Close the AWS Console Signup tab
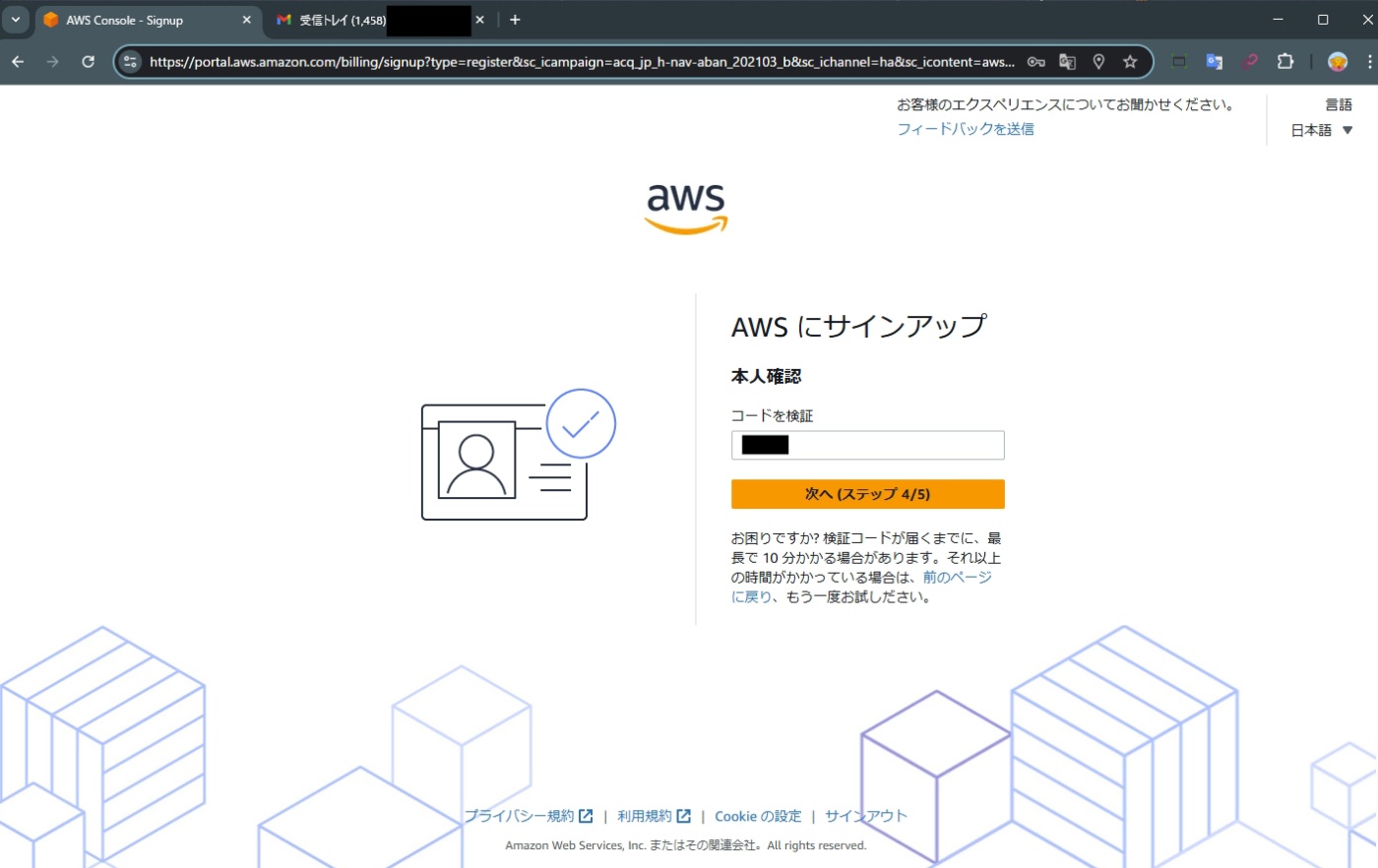The height and width of the screenshot is (868, 1378). 246,20
